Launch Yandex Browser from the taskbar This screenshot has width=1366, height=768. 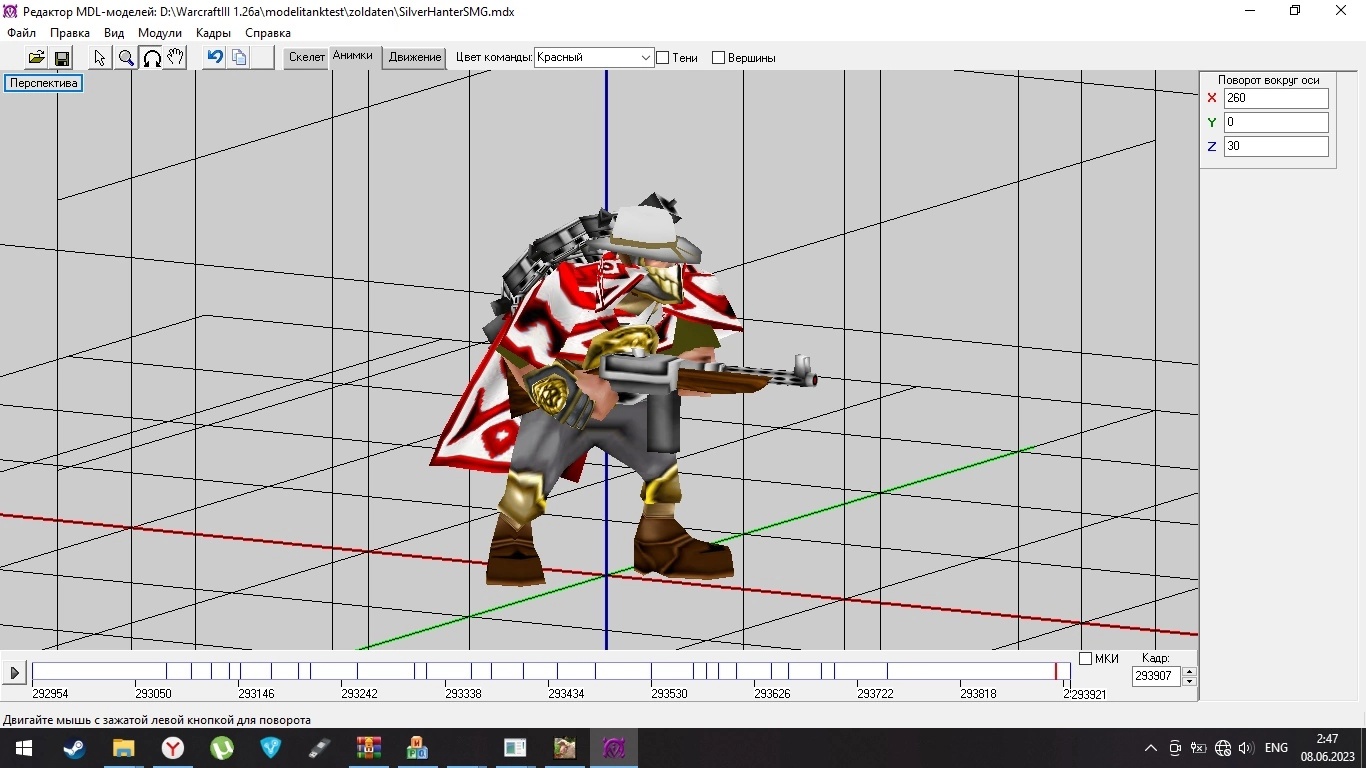tap(173, 748)
